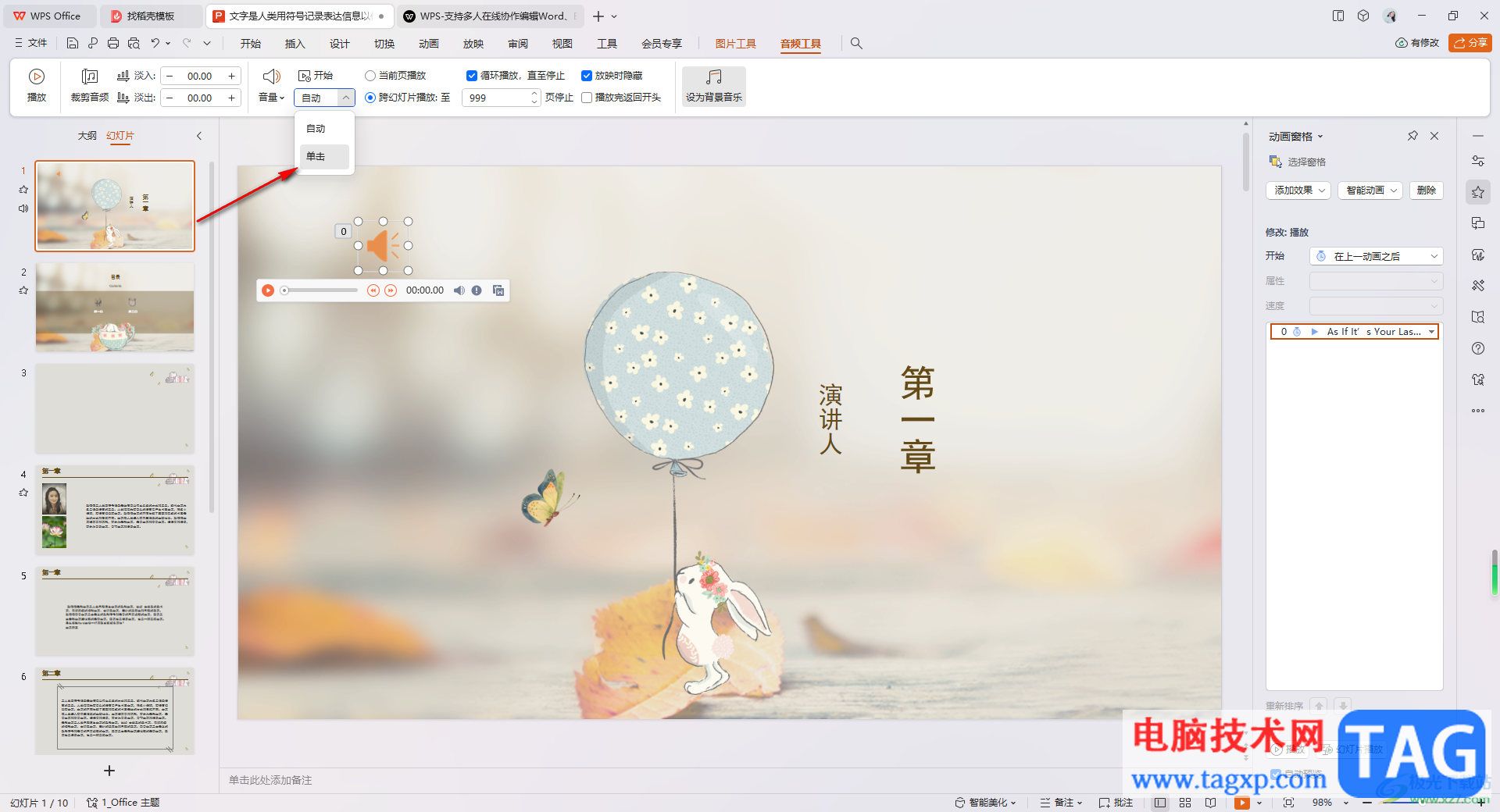Increase the fade-in (淡入) value with plus

coord(231,76)
